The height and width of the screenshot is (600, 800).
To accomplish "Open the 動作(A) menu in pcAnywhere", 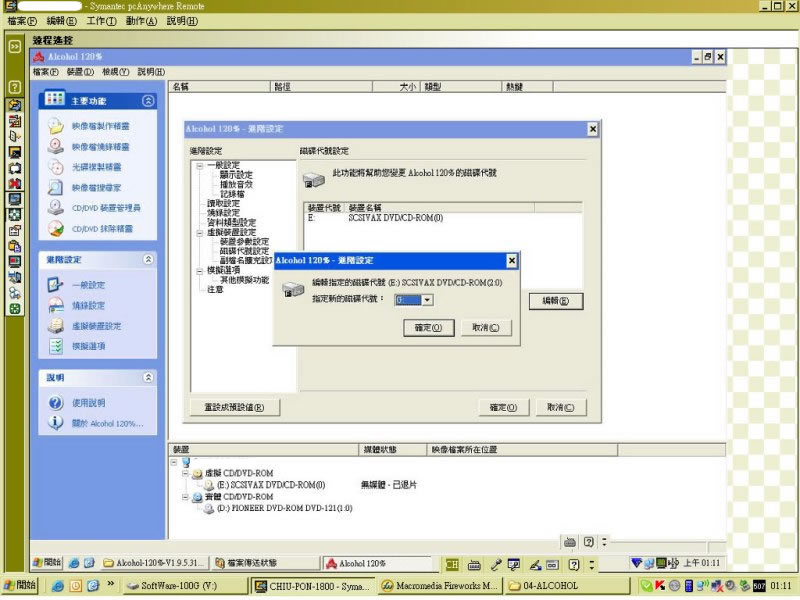I will point(141,21).
